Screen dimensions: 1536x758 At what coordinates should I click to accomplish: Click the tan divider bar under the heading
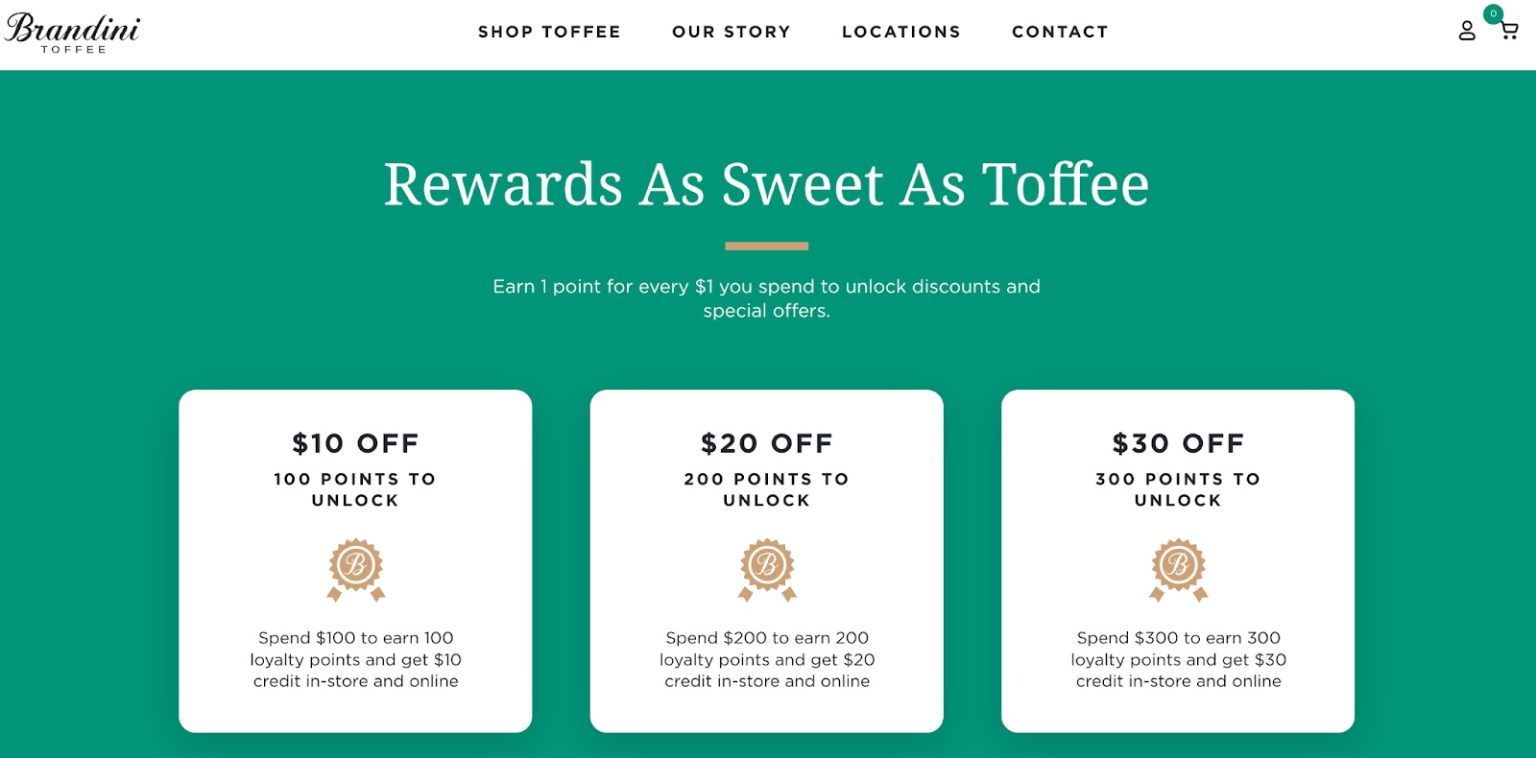pos(767,243)
